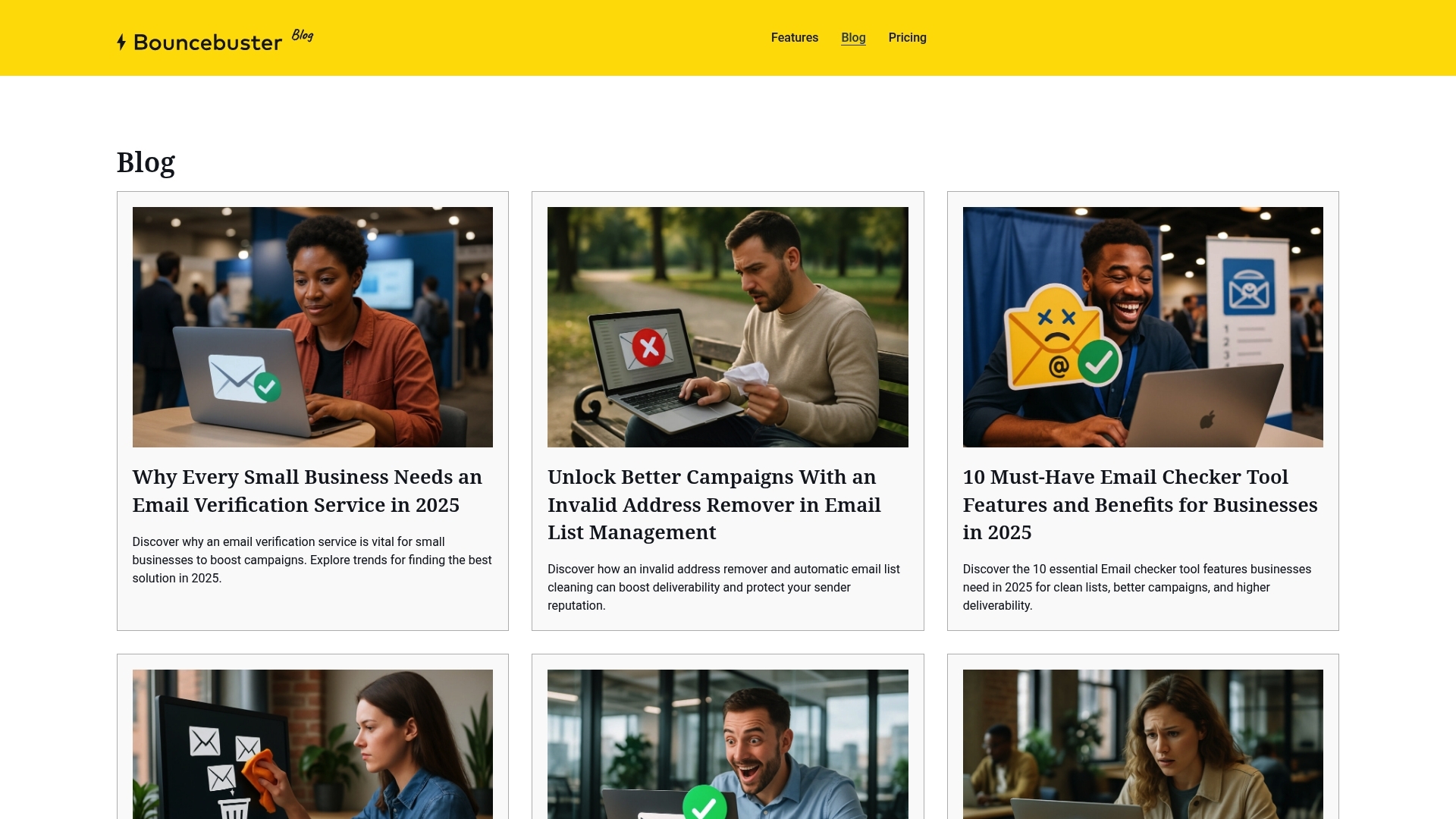Click the Bouncebuster lightning bolt logo icon
This screenshot has width=1456, height=819.
coord(121,42)
